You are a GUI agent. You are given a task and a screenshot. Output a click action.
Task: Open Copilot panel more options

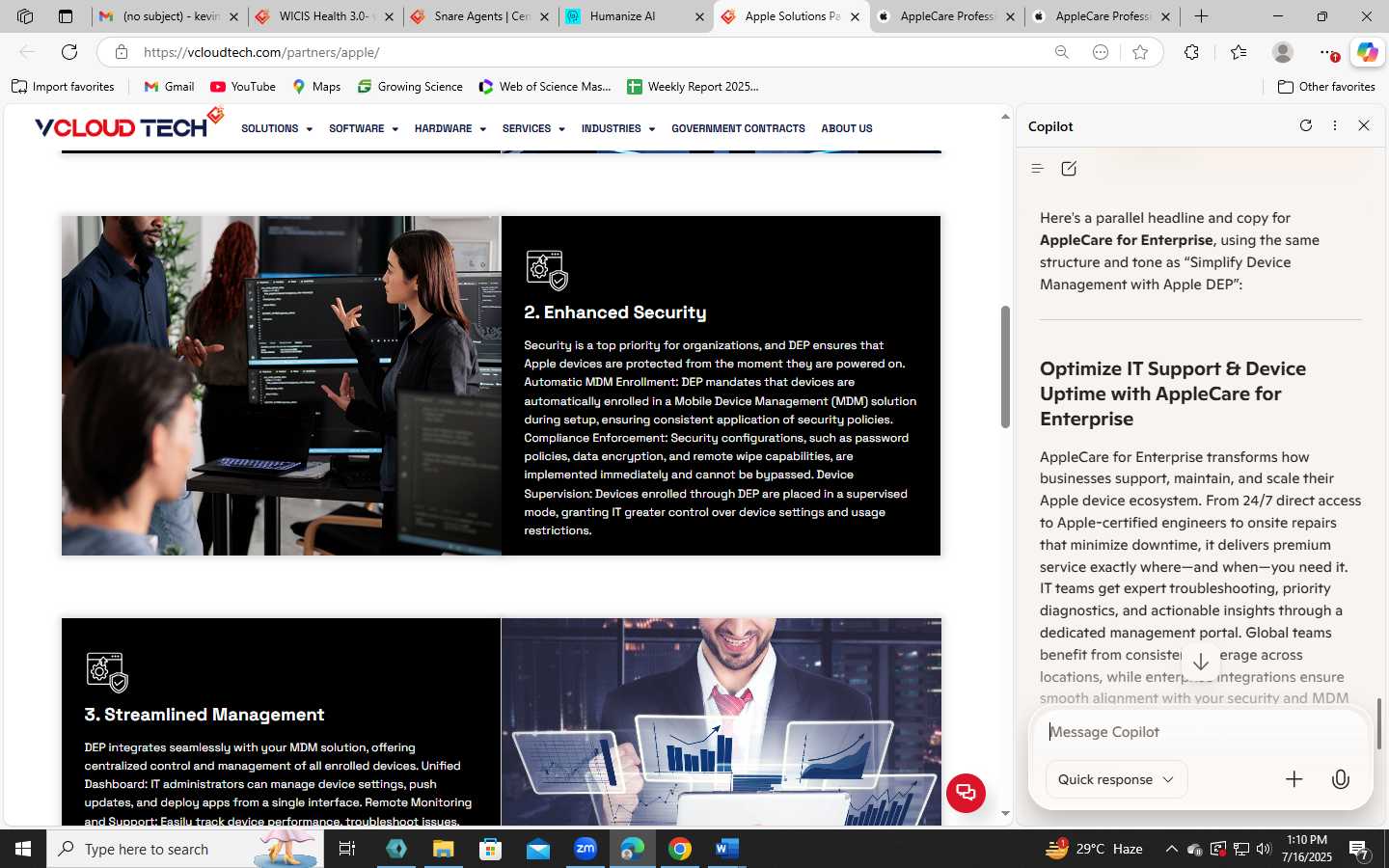(x=1335, y=125)
